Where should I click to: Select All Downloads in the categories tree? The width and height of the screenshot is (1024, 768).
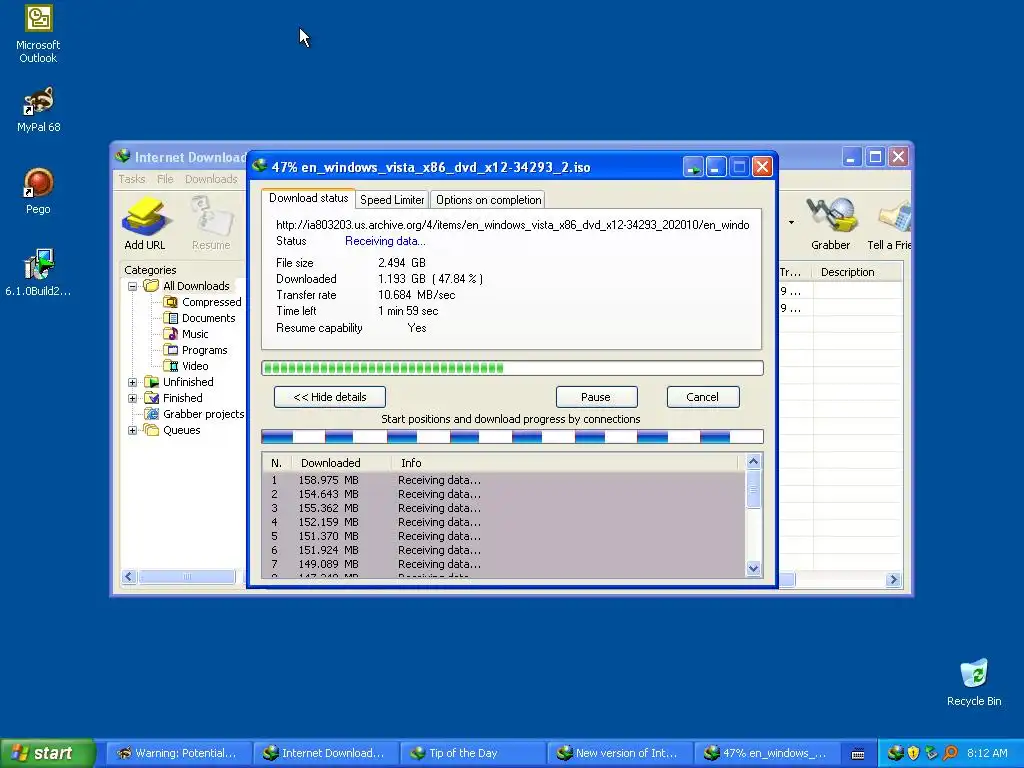(187, 285)
